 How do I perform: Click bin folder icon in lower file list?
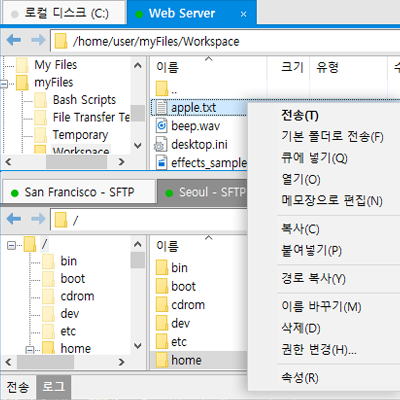pos(162,267)
